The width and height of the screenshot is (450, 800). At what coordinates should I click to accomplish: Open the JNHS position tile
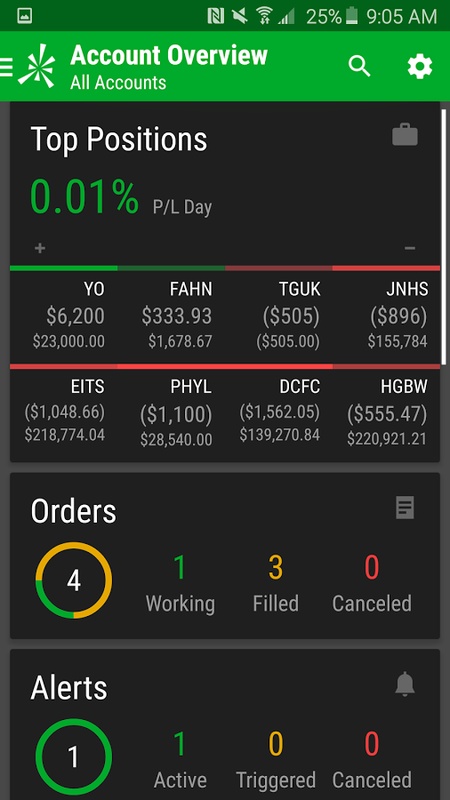click(x=386, y=315)
